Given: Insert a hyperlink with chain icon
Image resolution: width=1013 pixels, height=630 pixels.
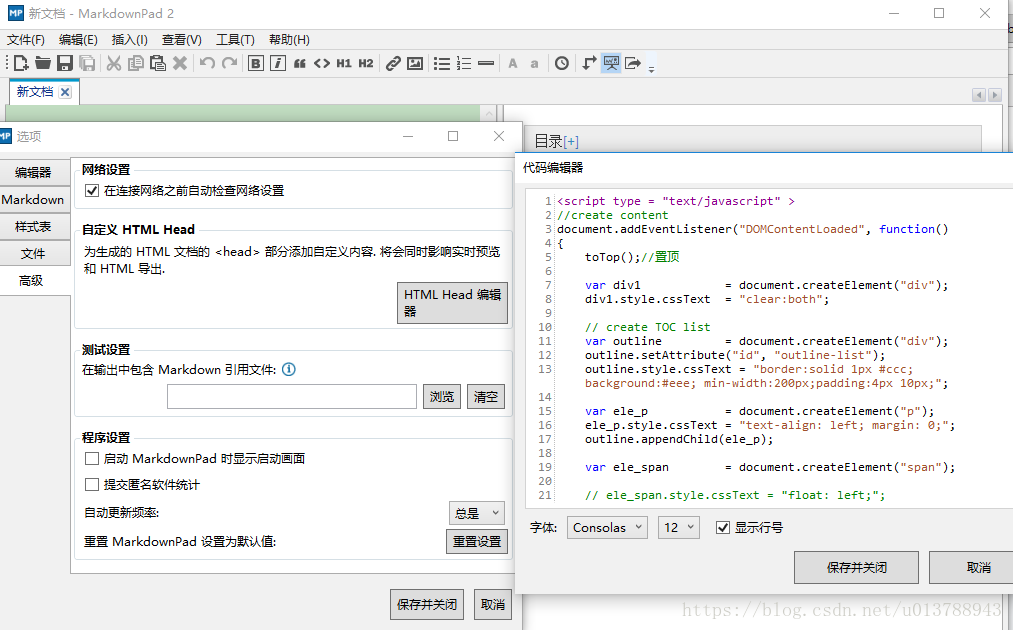Looking at the screenshot, I should coord(393,63).
